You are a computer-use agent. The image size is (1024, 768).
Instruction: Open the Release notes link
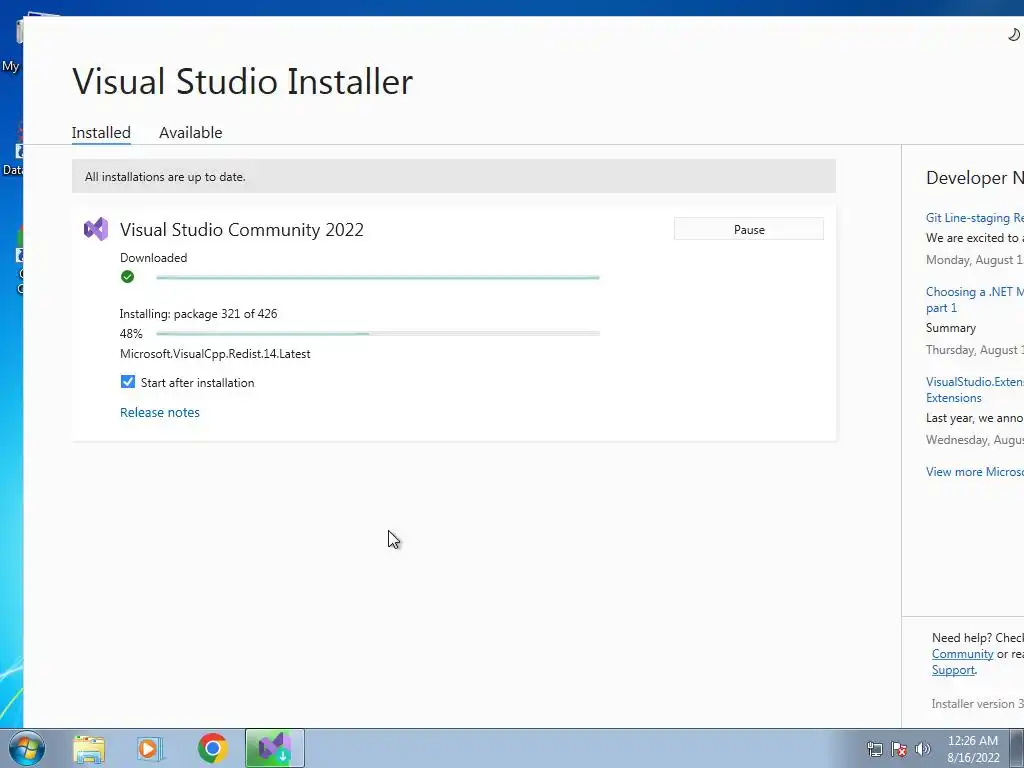(160, 412)
